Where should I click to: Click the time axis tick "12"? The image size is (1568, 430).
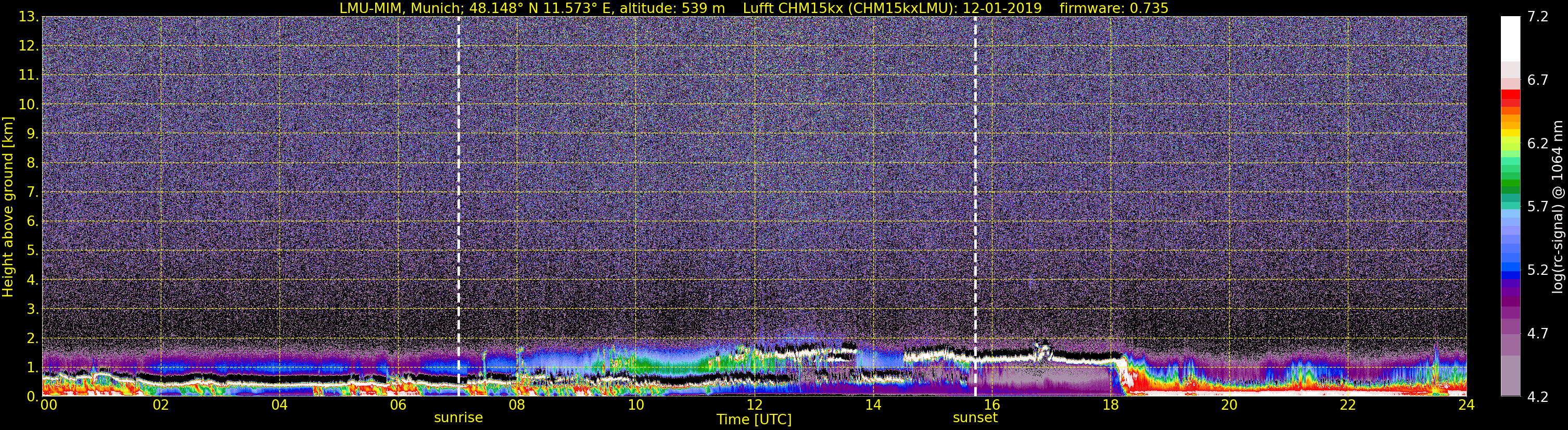(754, 406)
